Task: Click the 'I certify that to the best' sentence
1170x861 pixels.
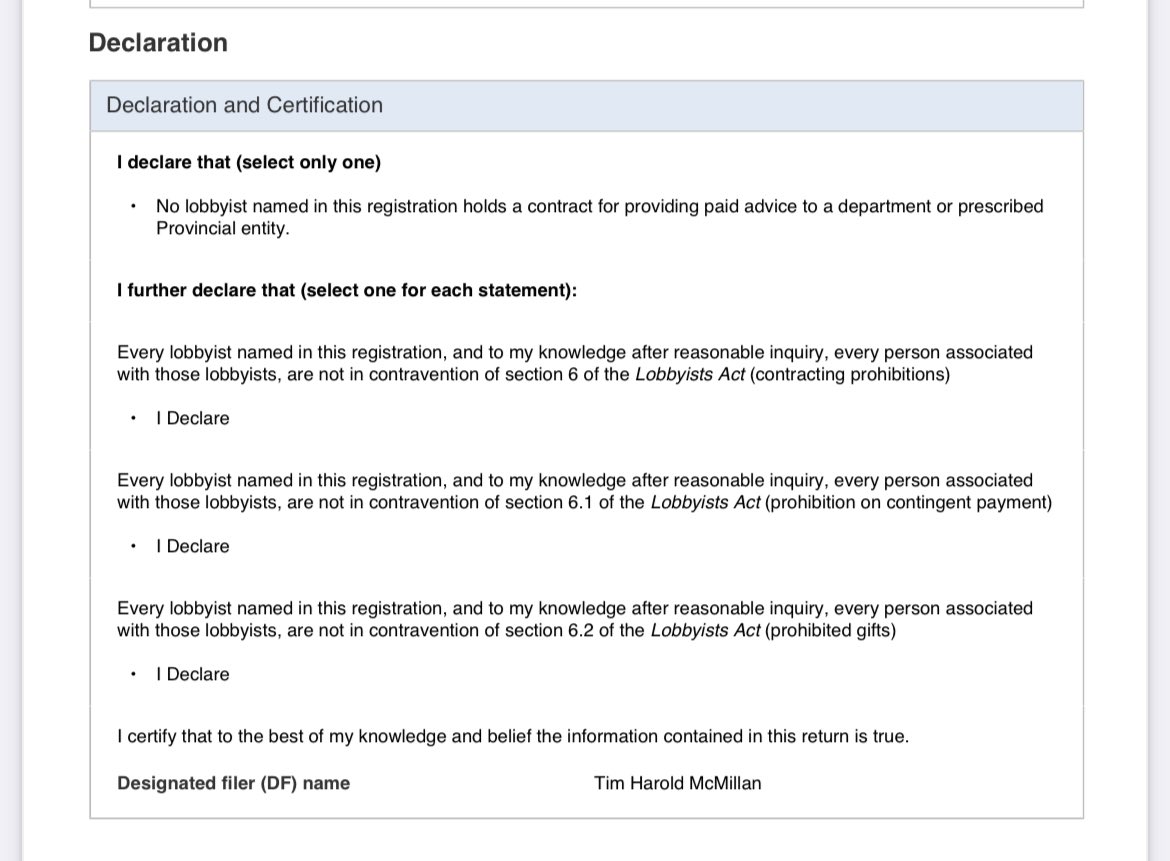Action: click(513, 736)
